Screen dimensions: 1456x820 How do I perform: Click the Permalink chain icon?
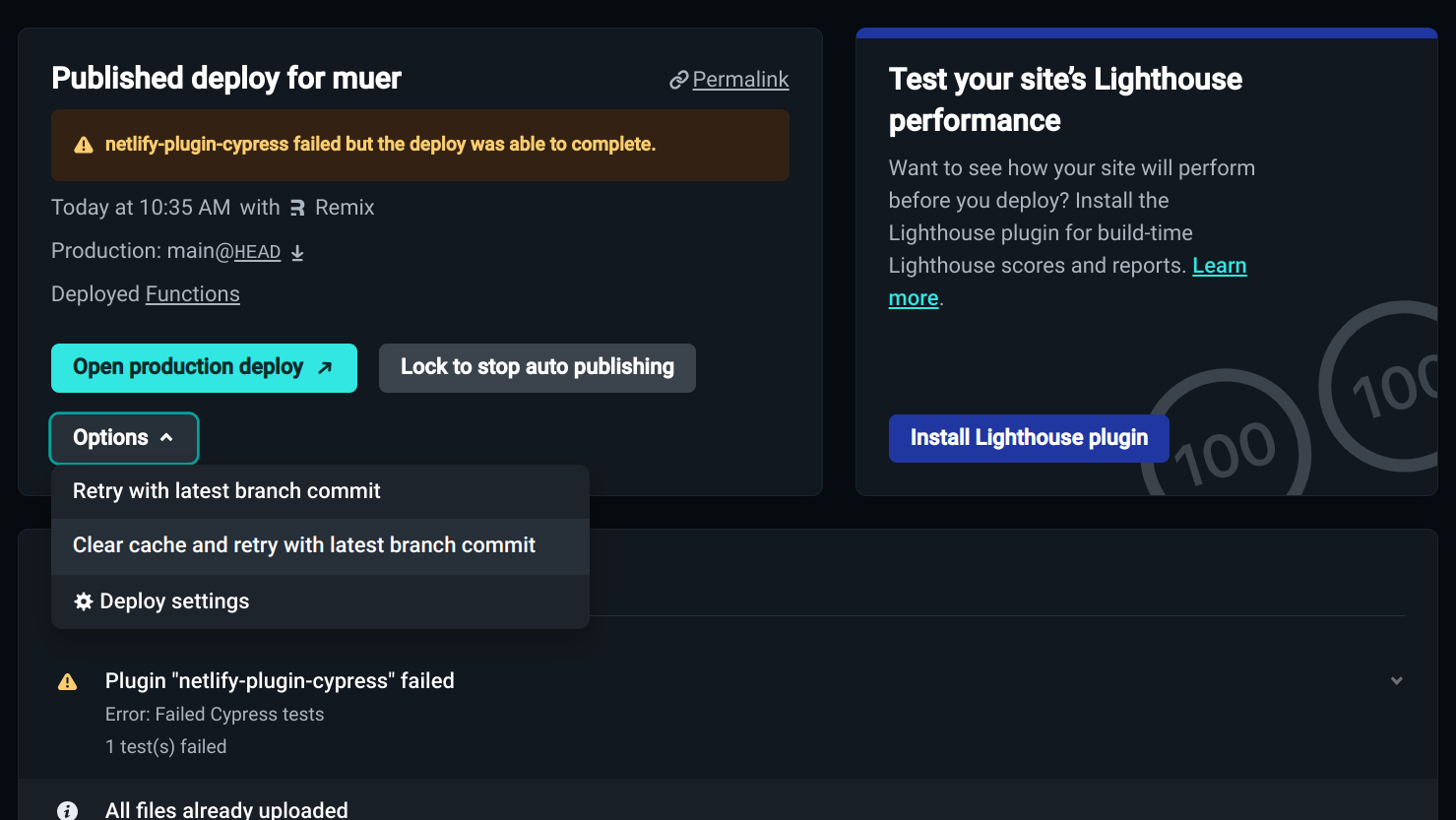(x=678, y=81)
